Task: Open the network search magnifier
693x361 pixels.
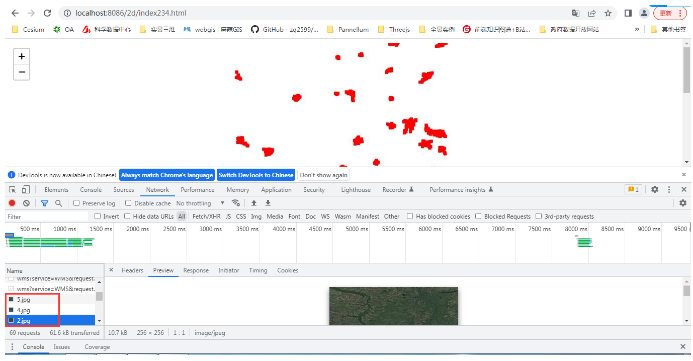Action: tap(58, 203)
